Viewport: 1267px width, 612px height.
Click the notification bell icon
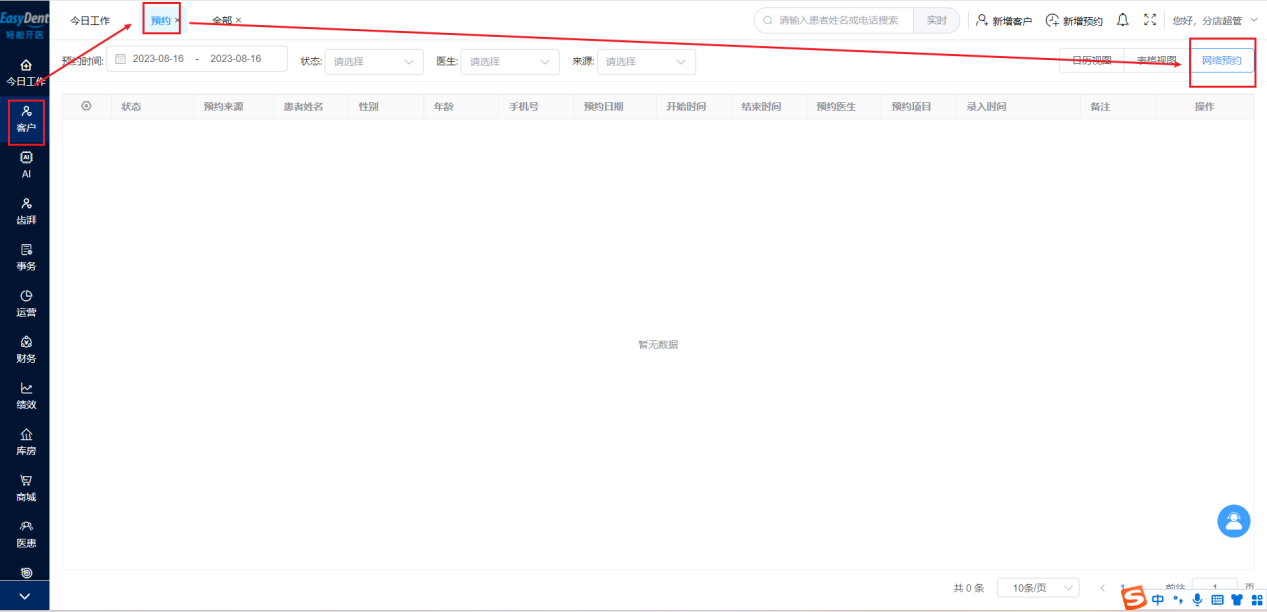(x=1123, y=20)
